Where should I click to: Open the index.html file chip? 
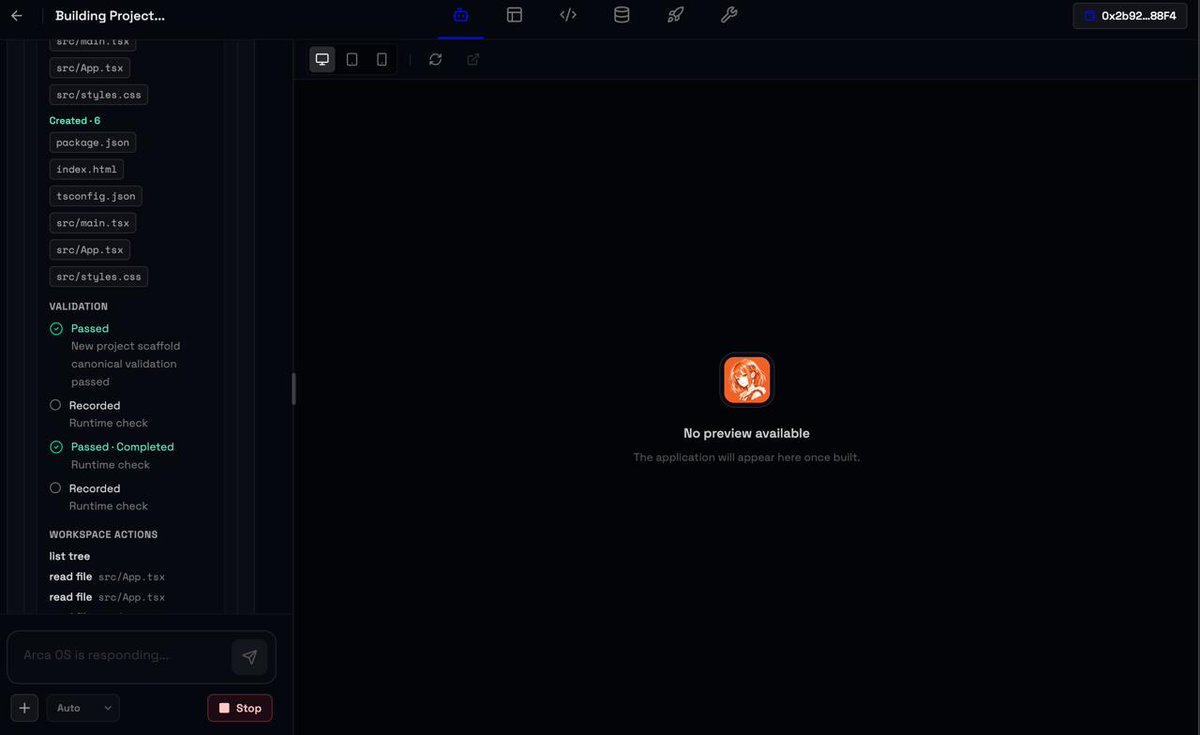[87, 169]
